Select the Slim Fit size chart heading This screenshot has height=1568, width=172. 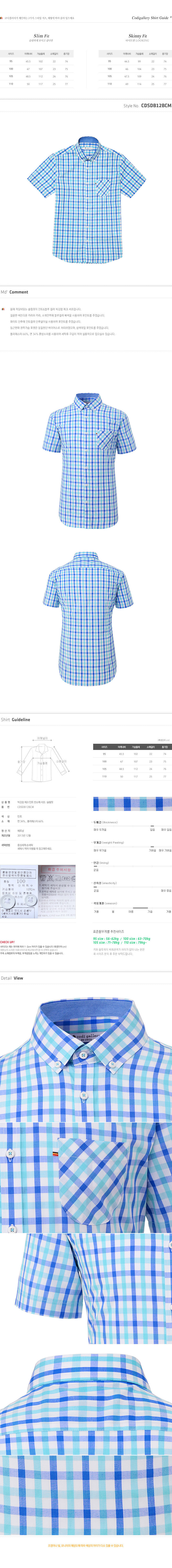[x=42, y=36]
